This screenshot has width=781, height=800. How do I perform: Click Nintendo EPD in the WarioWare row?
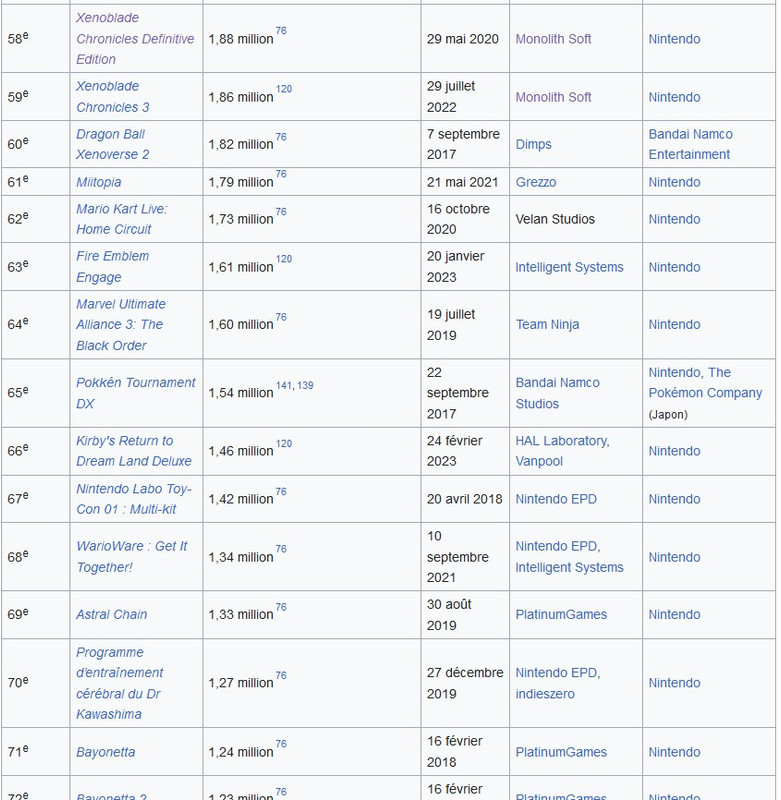pyautogui.click(x=558, y=546)
